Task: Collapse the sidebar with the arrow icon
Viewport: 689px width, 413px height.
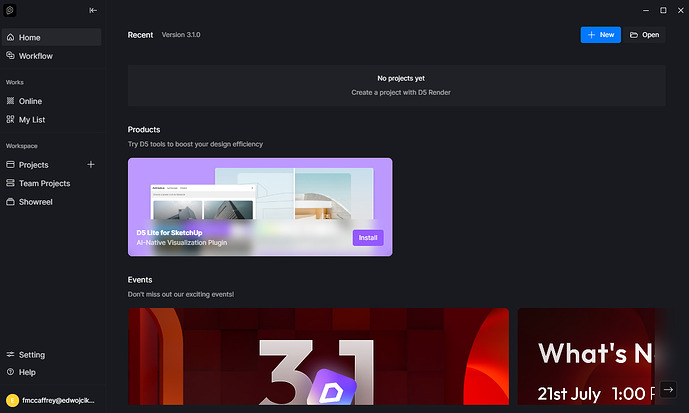Action: pyautogui.click(x=93, y=11)
